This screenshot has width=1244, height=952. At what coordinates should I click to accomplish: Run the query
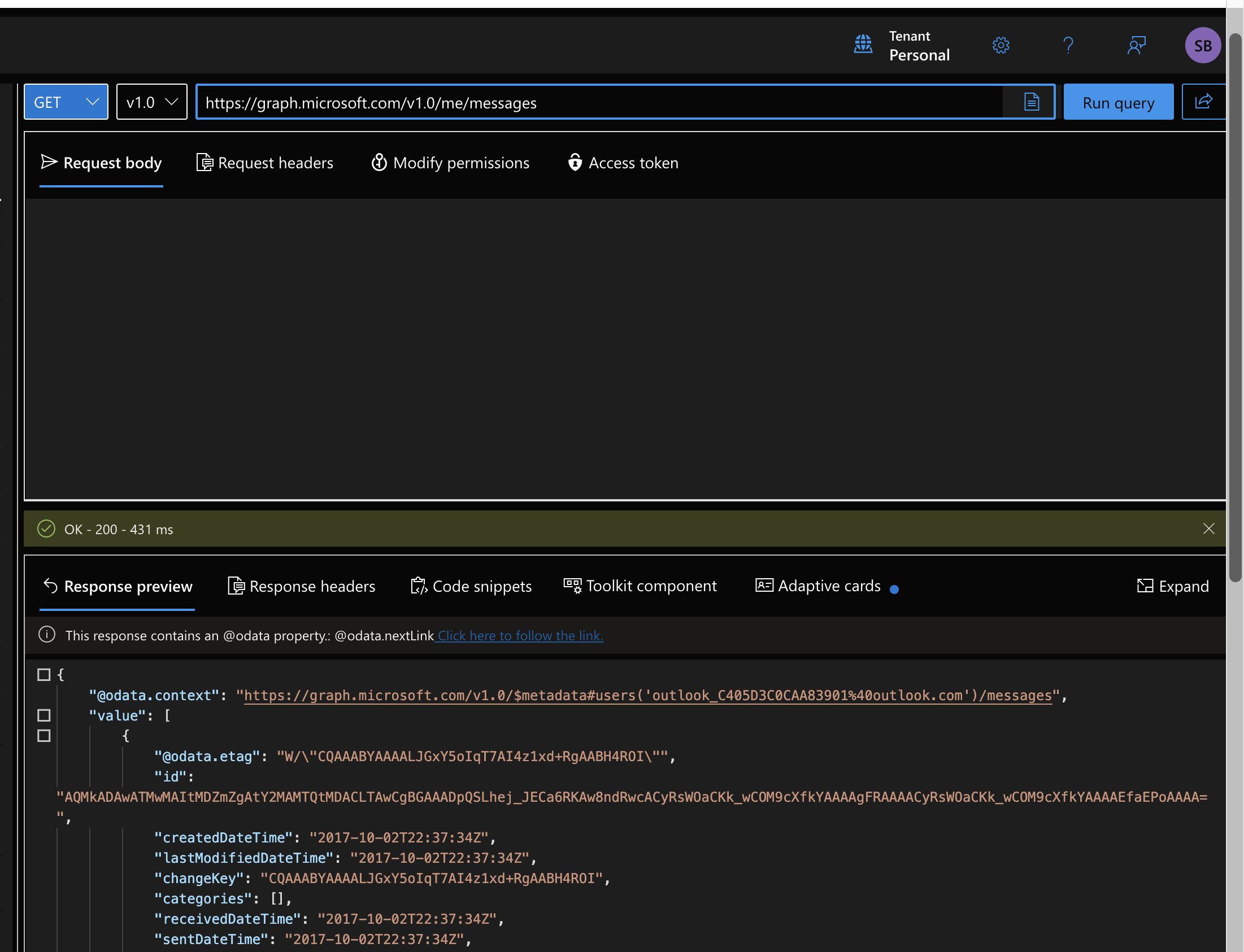coord(1117,102)
